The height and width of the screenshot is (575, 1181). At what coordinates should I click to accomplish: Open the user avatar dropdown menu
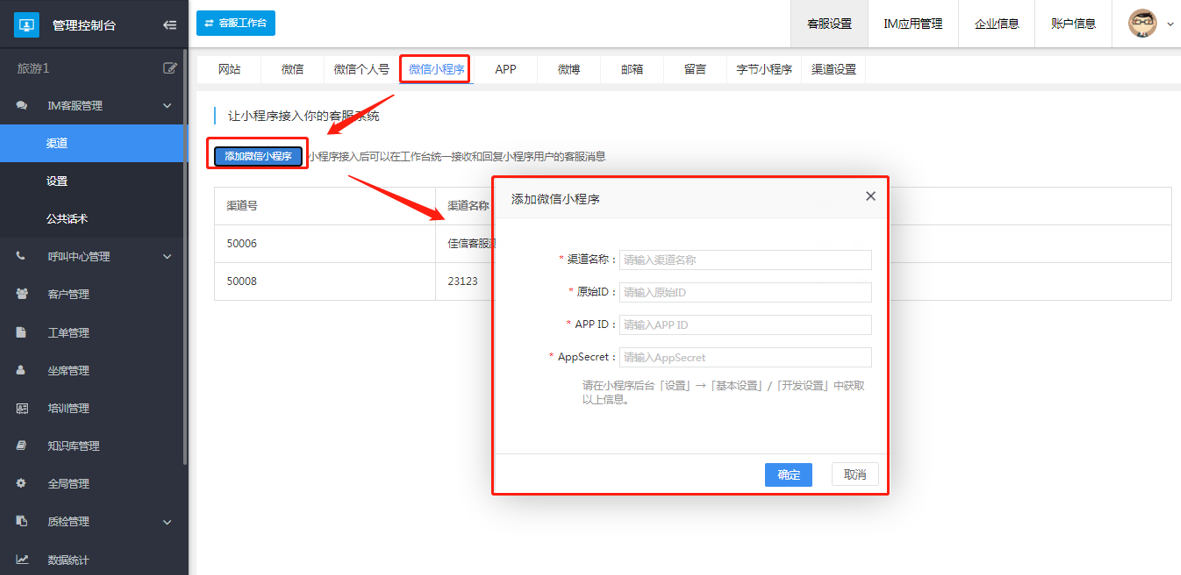coord(1150,24)
